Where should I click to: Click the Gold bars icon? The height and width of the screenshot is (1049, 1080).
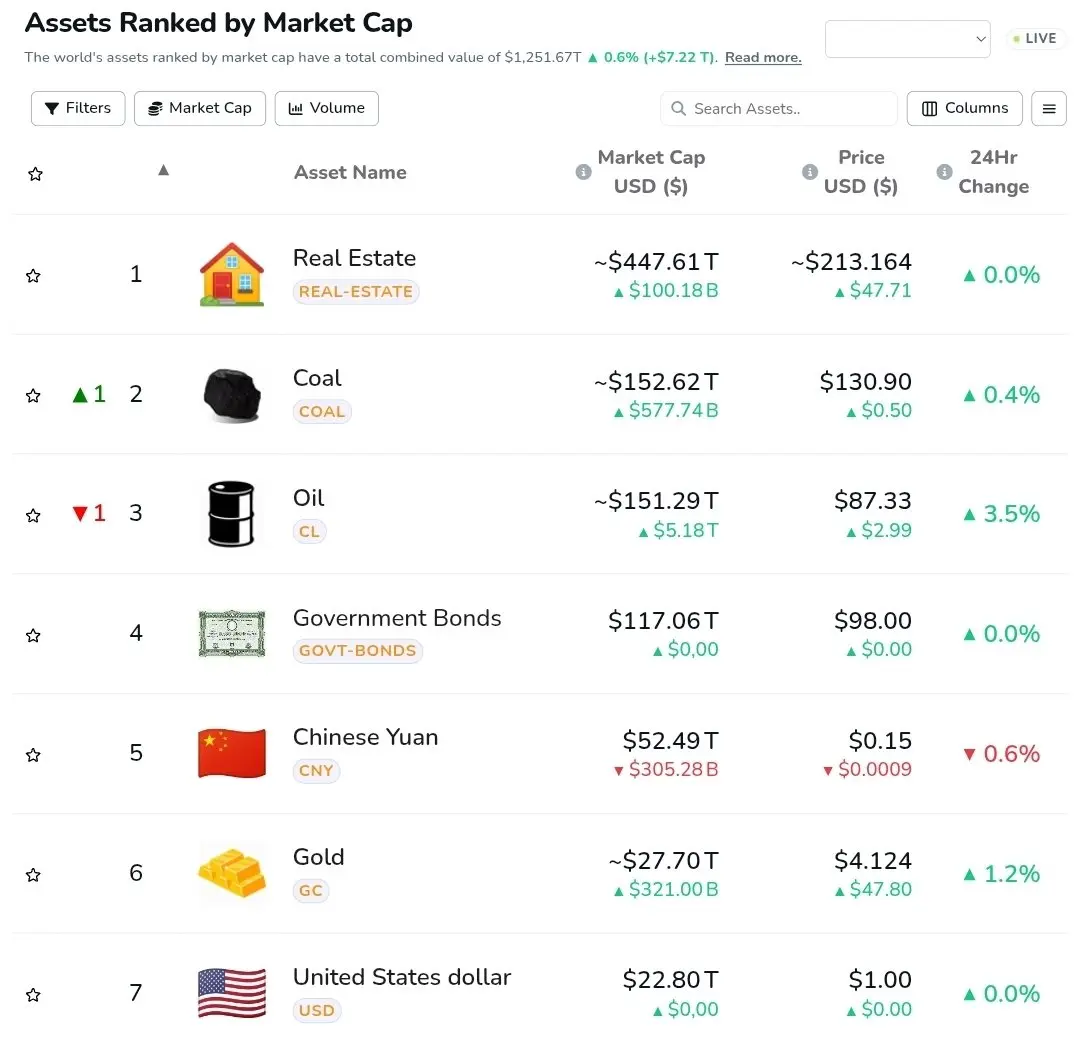(x=232, y=873)
